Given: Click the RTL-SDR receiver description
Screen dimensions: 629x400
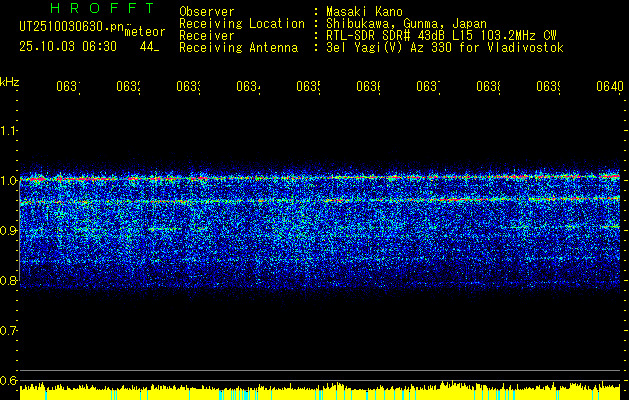Looking at the screenshot, I should 441,36.
